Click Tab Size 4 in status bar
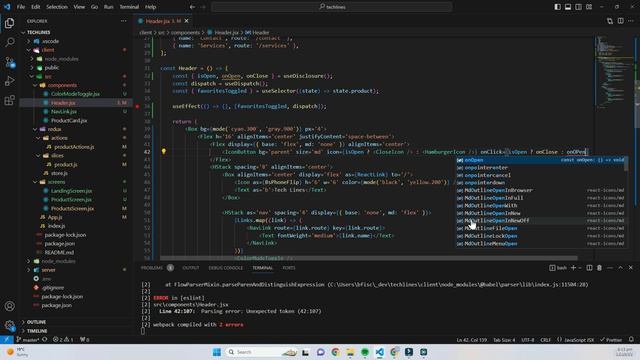The height and width of the screenshot is (360, 640). 504,340
